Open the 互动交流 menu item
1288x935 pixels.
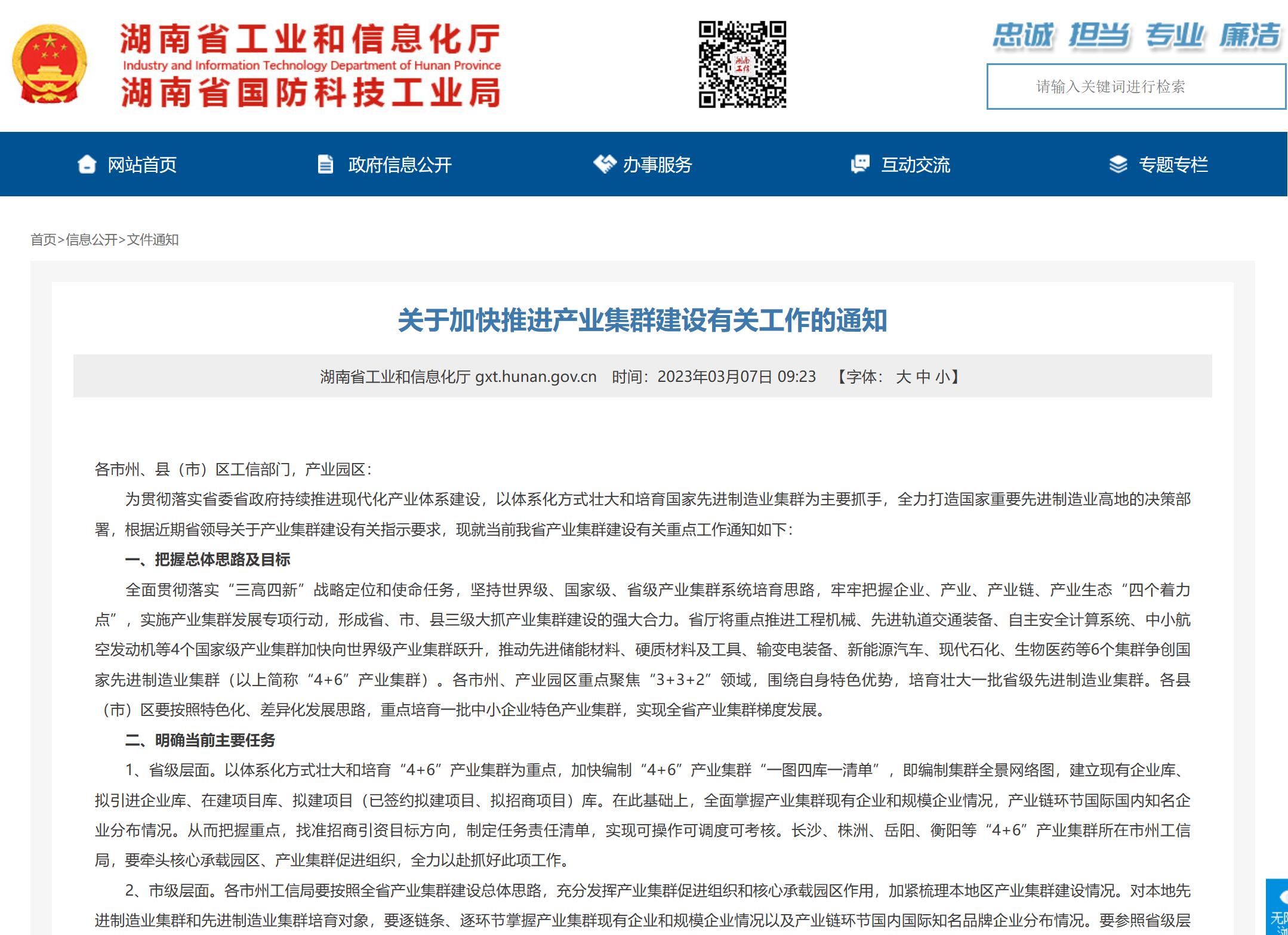click(916, 165)
